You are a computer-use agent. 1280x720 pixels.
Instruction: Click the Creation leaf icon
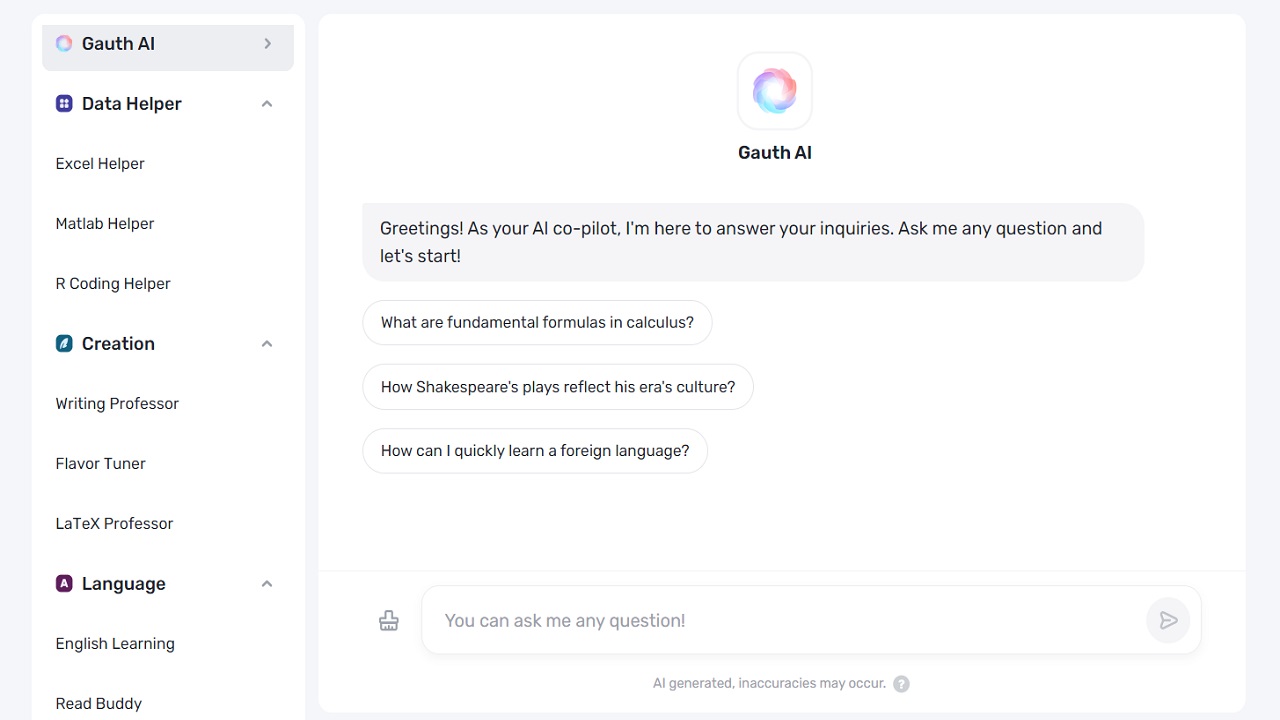(x=64, y=344)
